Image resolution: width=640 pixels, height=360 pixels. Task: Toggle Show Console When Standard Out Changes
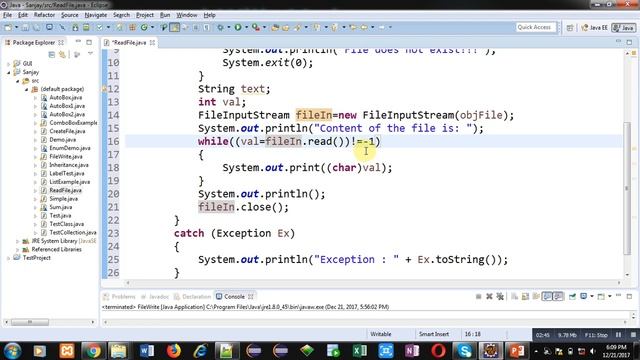click(x=547, y=296)
